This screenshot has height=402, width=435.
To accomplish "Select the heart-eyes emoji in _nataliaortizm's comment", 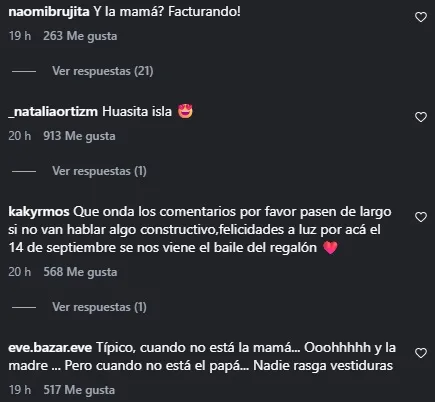I will click(185, 111).
